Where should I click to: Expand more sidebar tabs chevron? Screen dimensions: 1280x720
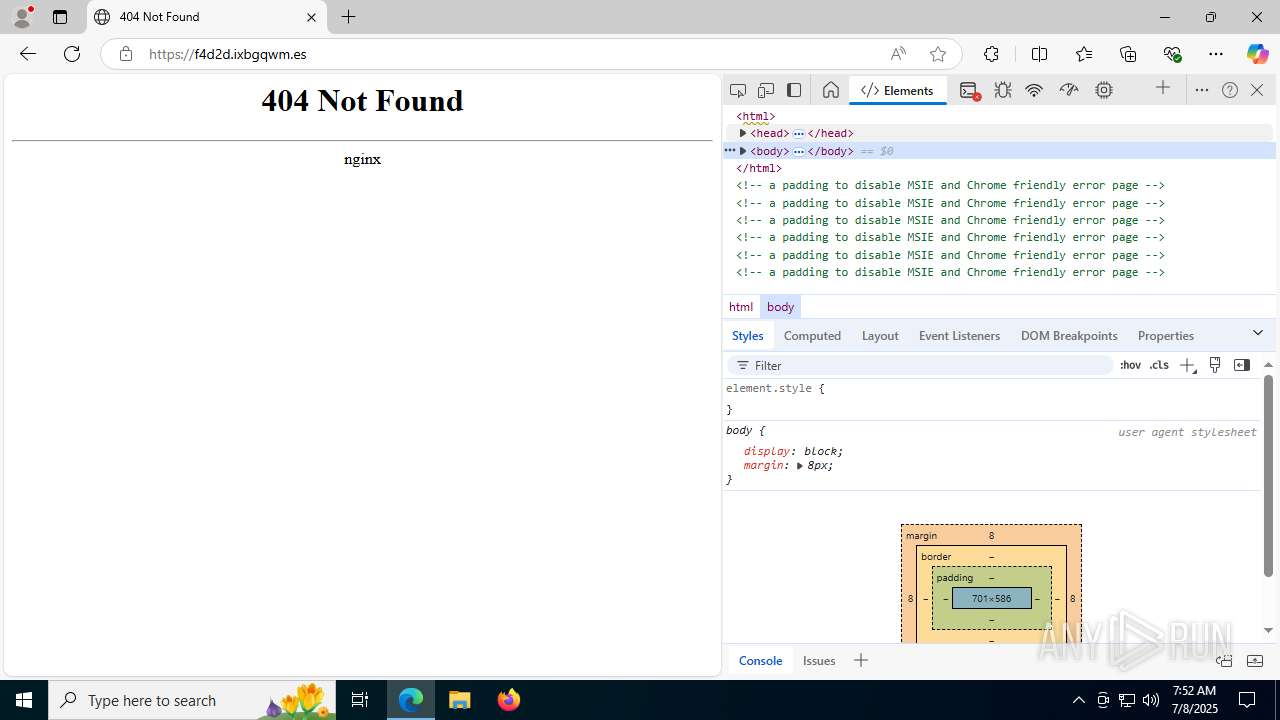[1258, 333]
